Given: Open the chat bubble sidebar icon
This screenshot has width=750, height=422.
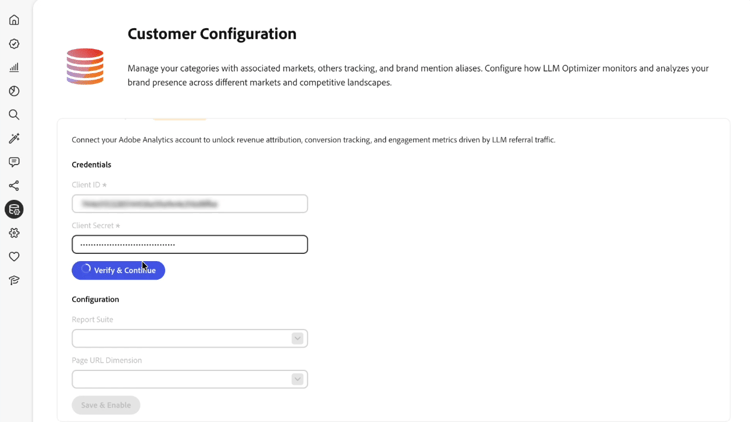Looking at the screenshot, I should pos(14,162).
